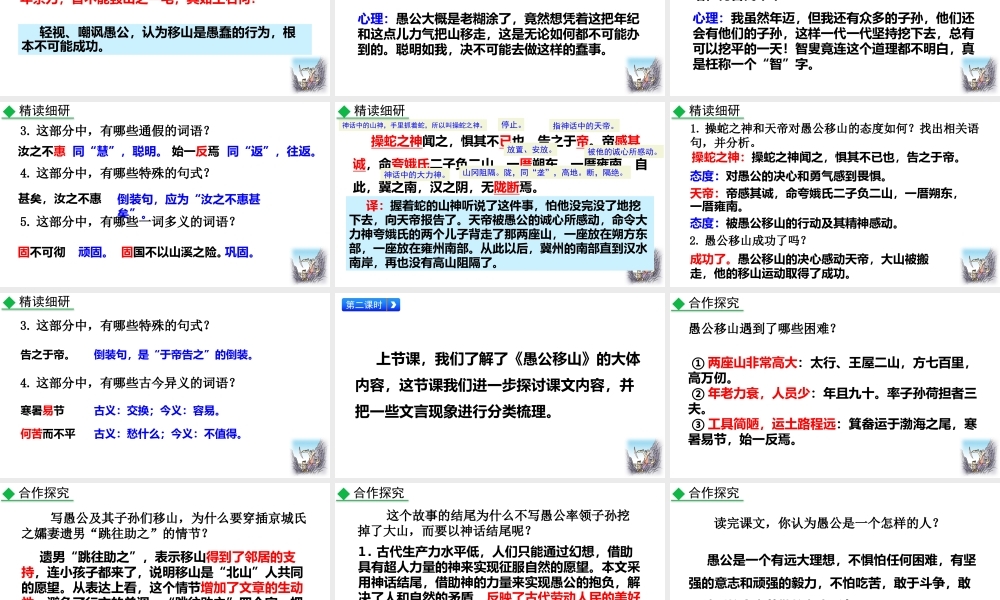Click the red answer 成功了。

coord(712,259)
